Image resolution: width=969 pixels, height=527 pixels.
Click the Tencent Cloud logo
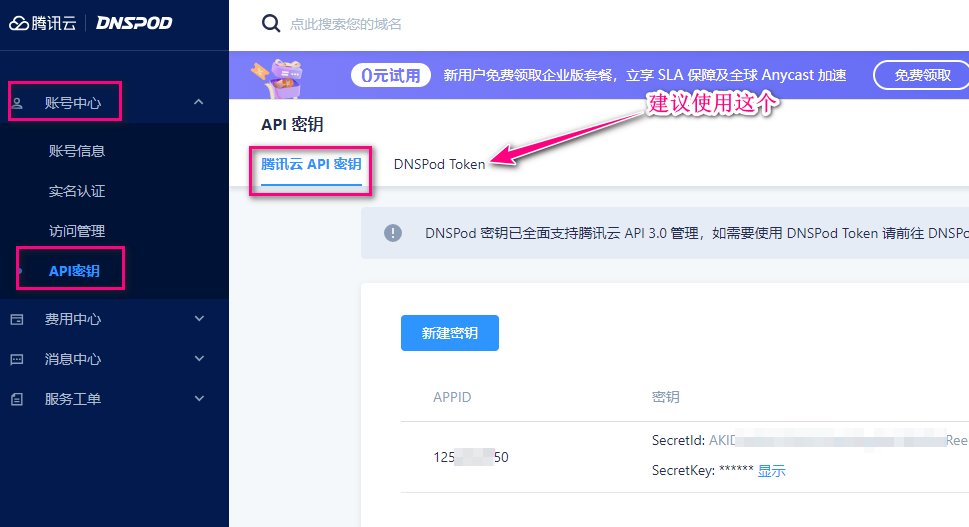coord(43,23)
